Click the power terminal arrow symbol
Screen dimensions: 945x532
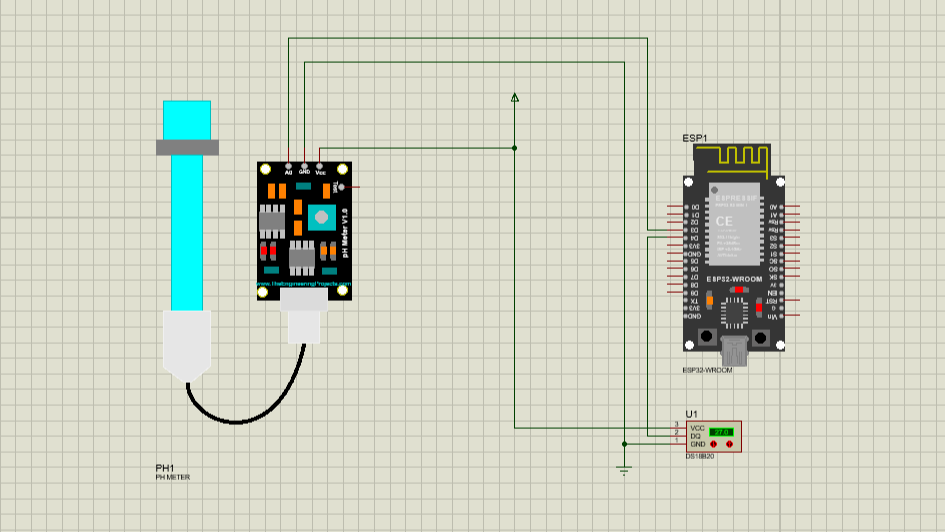[x=515, y=98]
